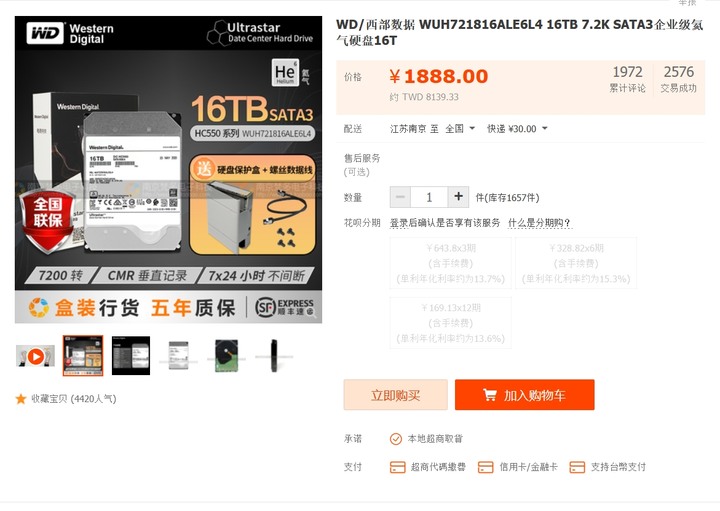This screenshot has width=720, height=511.
Task: Play the product video thumbnail
Action: point(35,356)
